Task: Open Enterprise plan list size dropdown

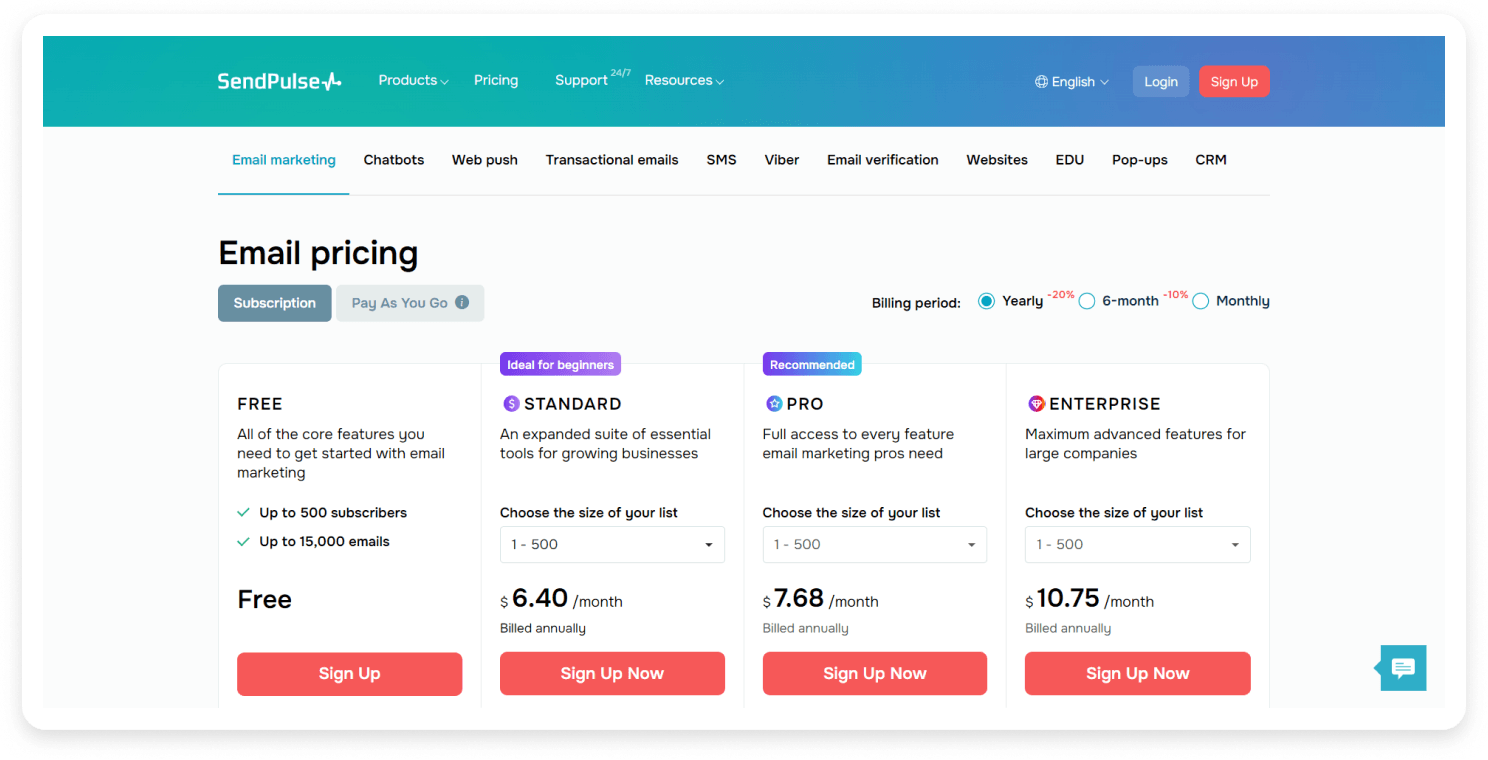Action: pyautogui.click(x=1138, y=545)
